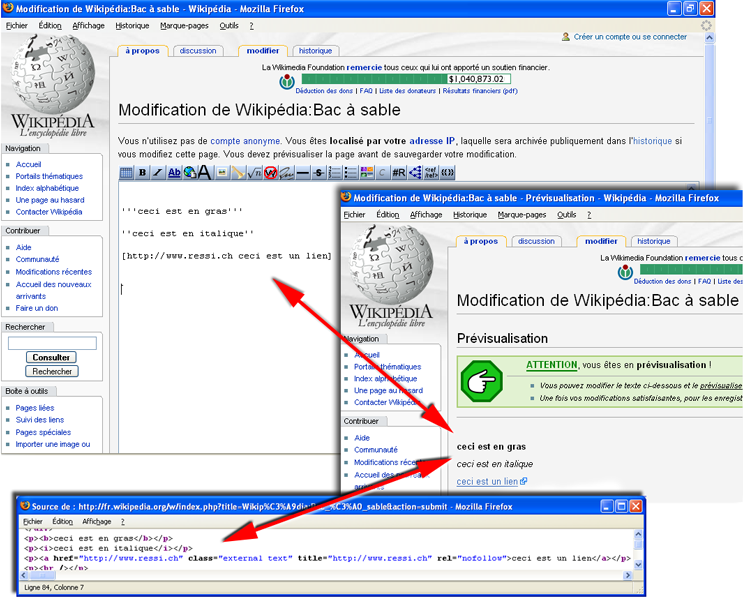The height and width of the screenshot is (600, 743).
Task: Insert image gallery with the four-tile icon
Action: pos(367,173)
